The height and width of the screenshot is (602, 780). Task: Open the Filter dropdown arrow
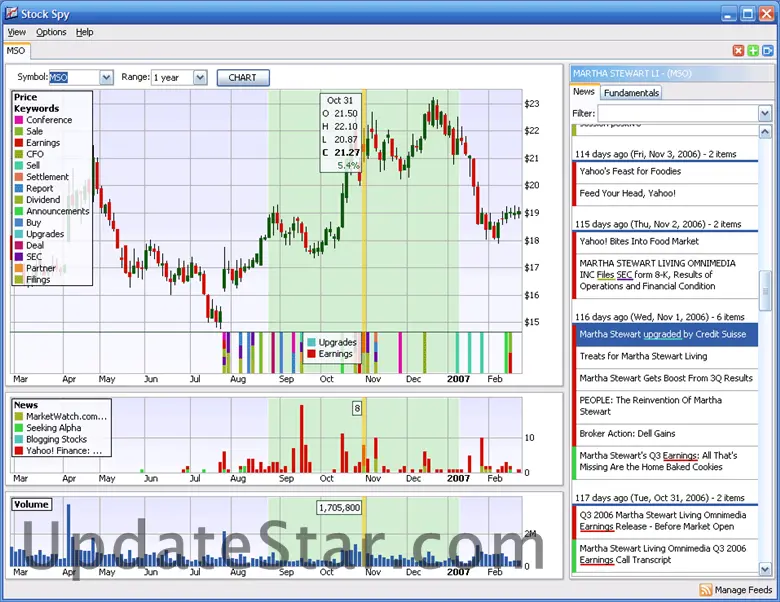tap(765, 113)
